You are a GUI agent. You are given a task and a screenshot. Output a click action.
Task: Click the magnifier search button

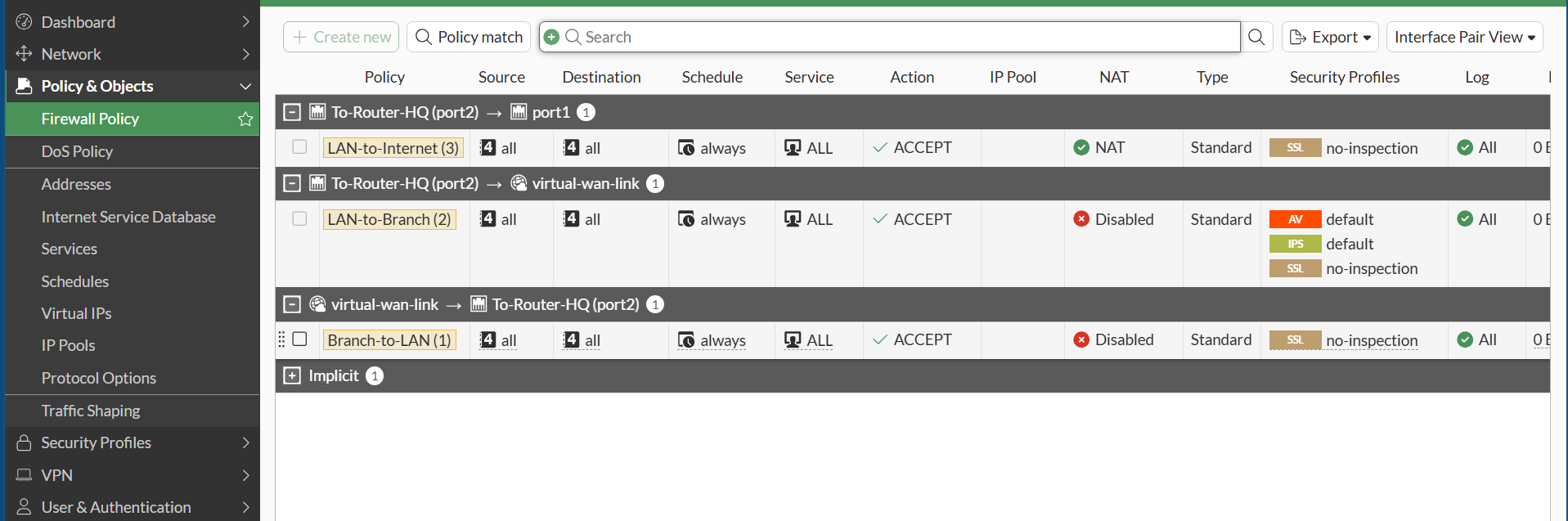click(x=1256, y=37)
